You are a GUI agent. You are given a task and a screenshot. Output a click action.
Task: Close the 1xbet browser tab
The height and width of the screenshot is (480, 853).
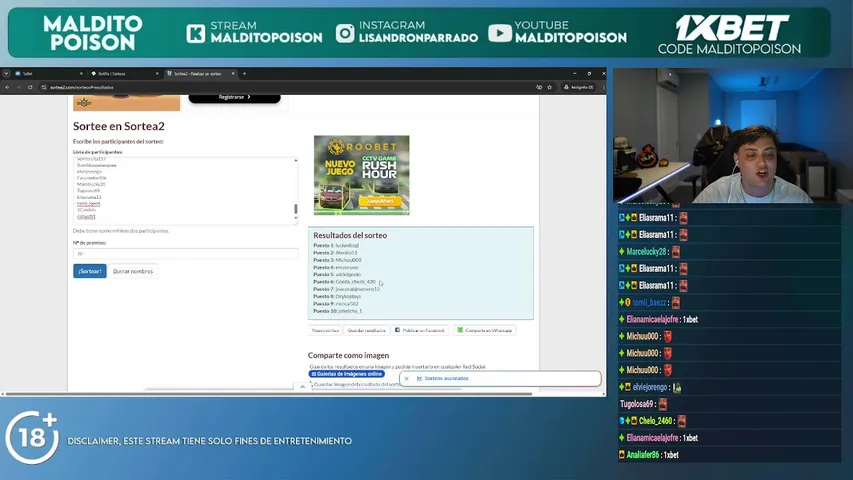click(81, 73)
